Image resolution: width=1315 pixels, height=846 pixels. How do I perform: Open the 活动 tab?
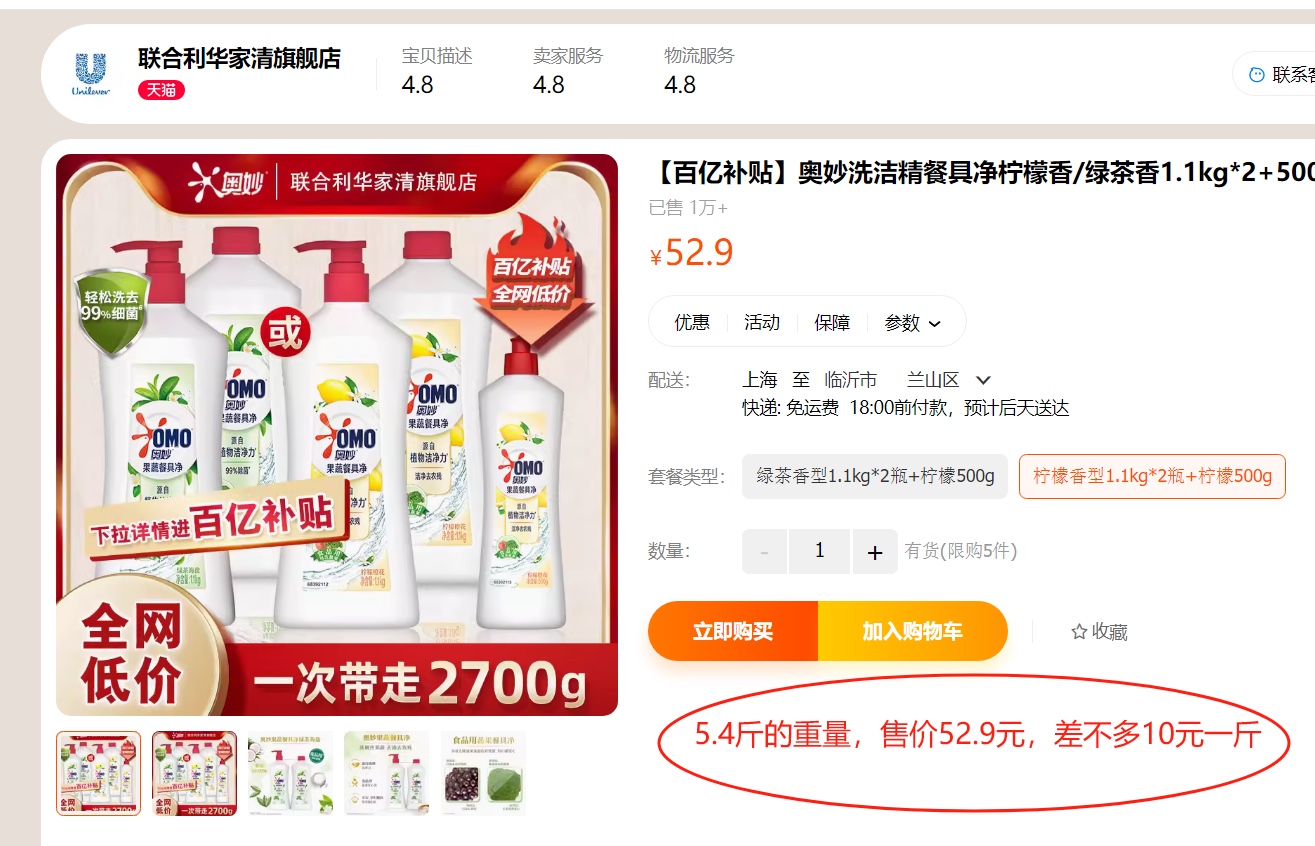[x=762, y=322]
